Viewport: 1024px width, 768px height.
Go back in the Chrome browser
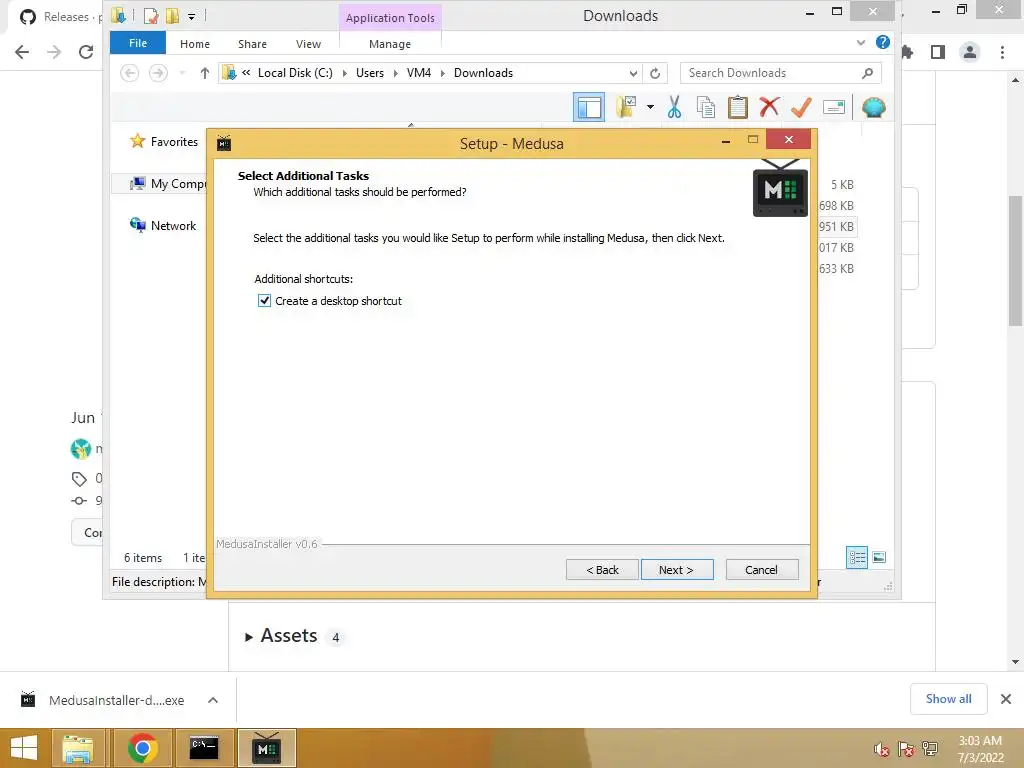[x=22, y=52]
